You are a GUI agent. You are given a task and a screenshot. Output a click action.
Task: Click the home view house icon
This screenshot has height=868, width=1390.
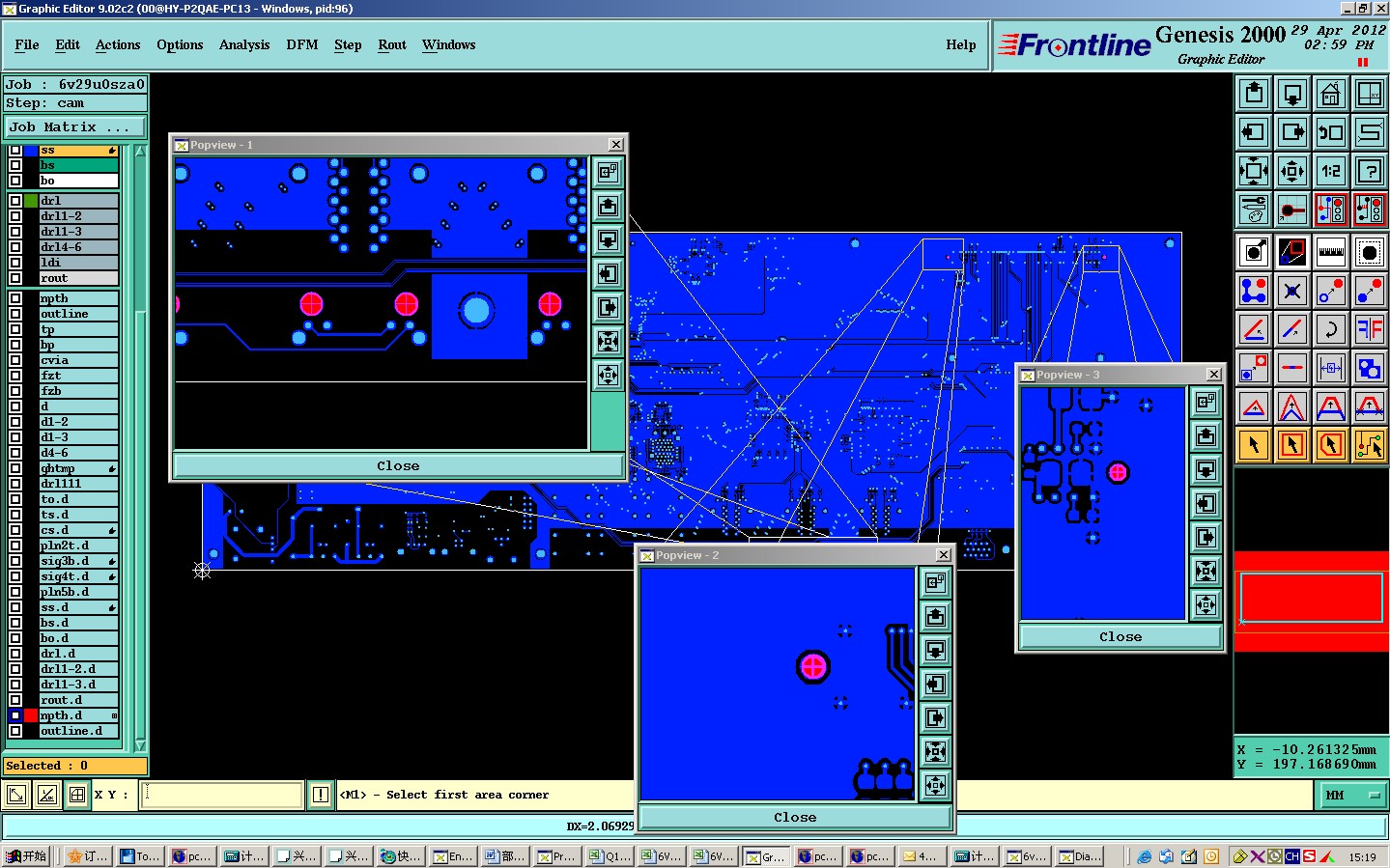coord(1331,94)
